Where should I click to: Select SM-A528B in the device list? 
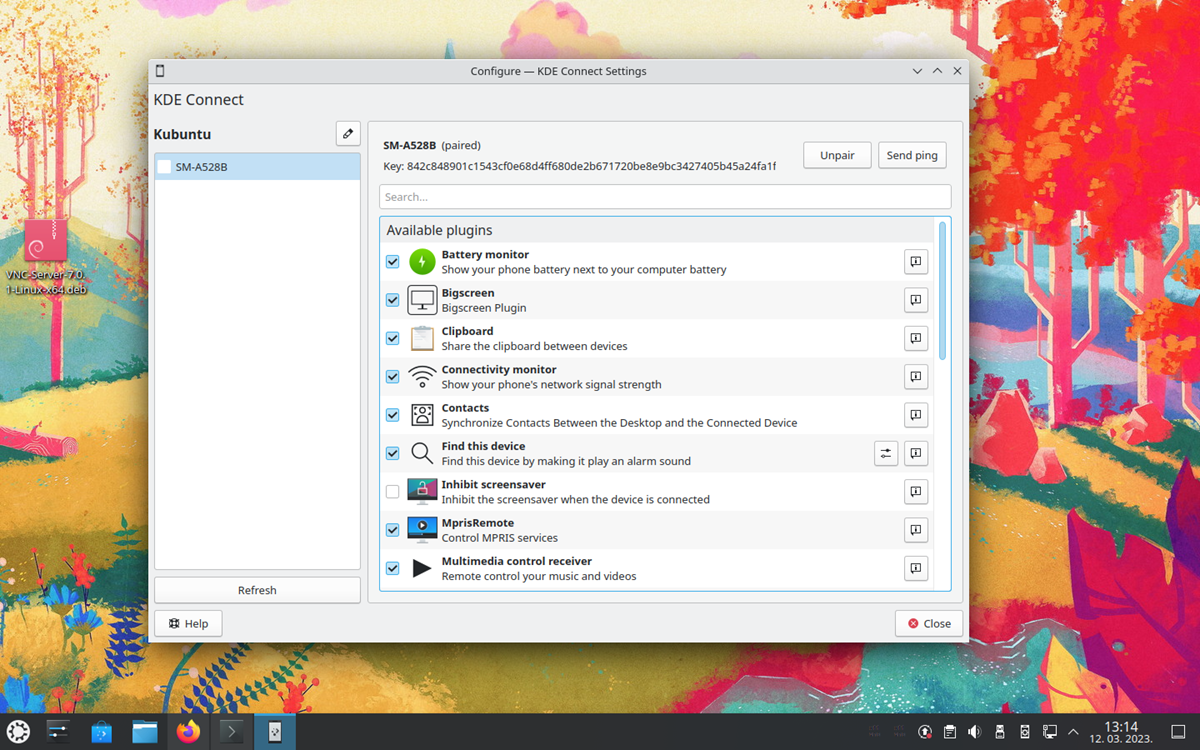click(257, 167)
